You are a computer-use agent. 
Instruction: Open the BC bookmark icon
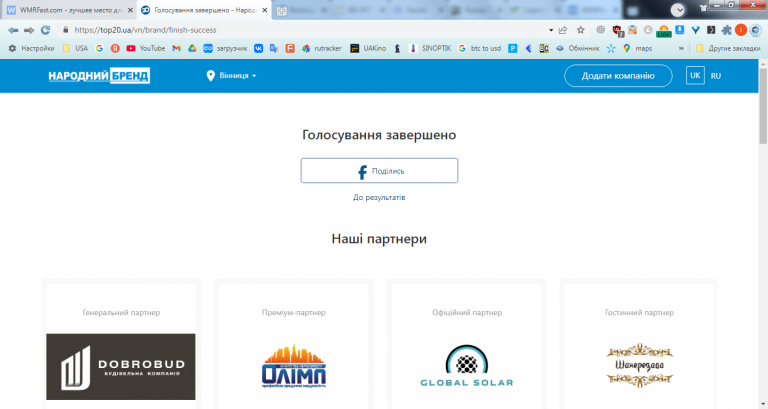(x=544, y=48)
